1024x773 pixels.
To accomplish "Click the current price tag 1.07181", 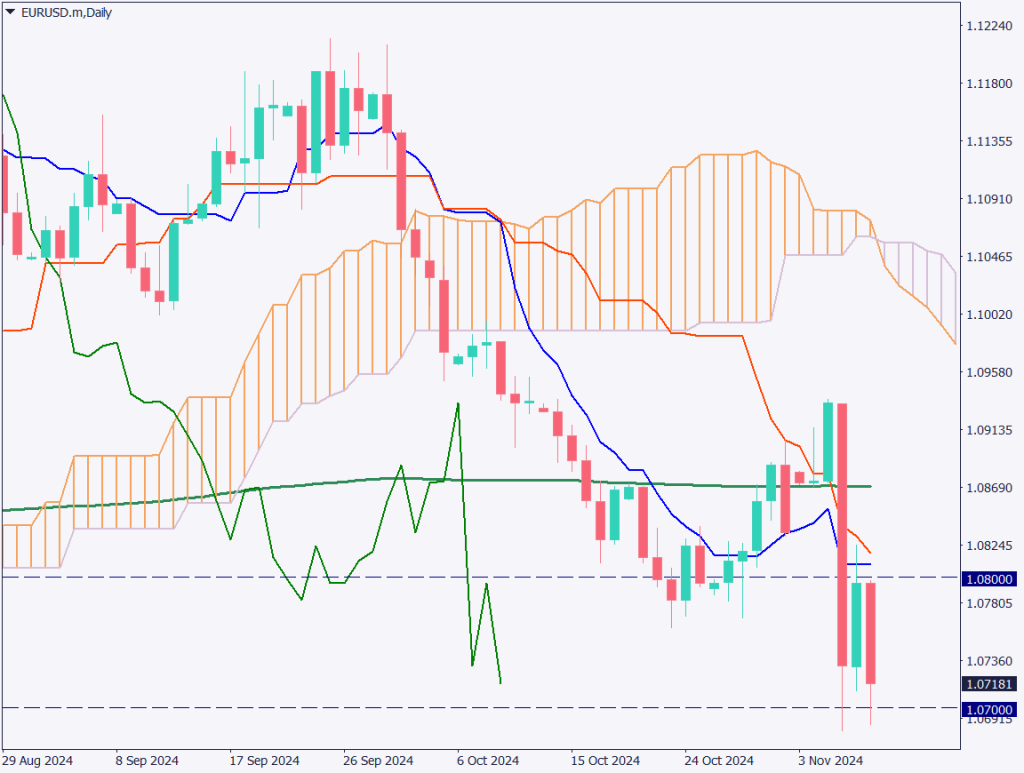I will tap(989, 685).
